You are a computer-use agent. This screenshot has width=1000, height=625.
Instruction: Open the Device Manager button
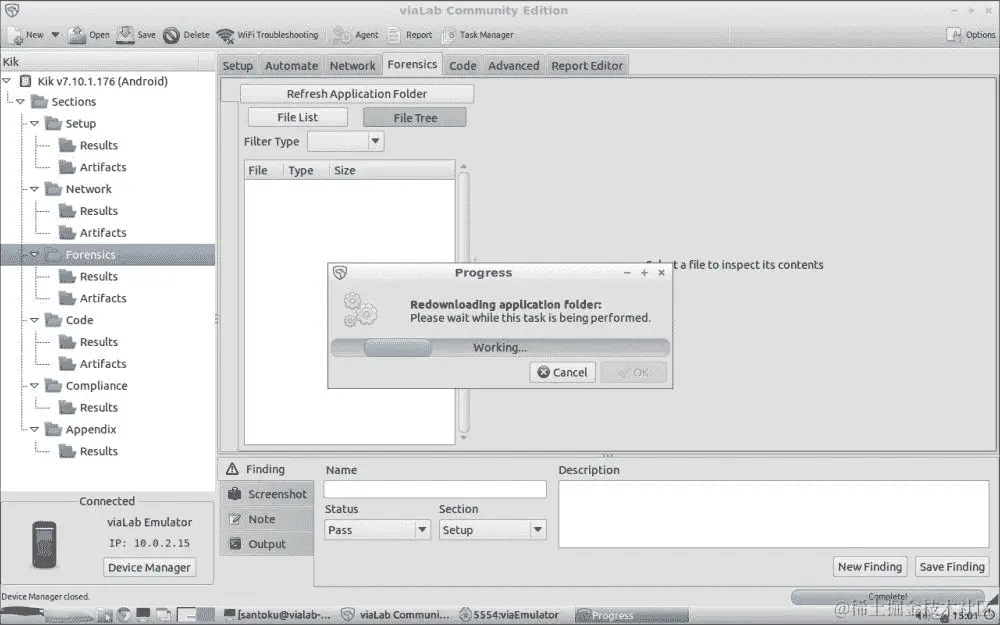[x=149, y=568]
